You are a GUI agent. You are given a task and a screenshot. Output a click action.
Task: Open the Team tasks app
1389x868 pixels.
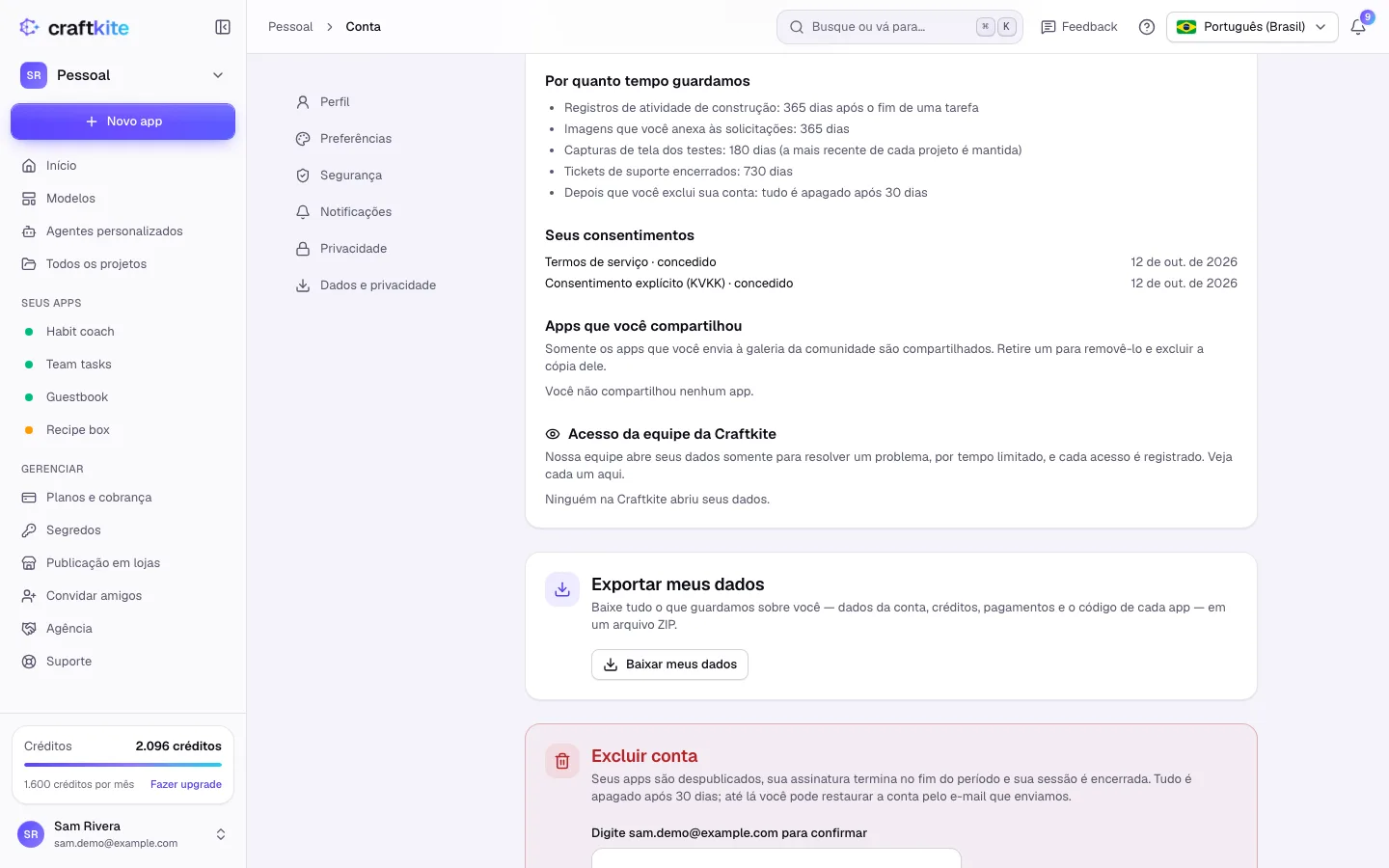pyautogui.click(x=123, y=365)
